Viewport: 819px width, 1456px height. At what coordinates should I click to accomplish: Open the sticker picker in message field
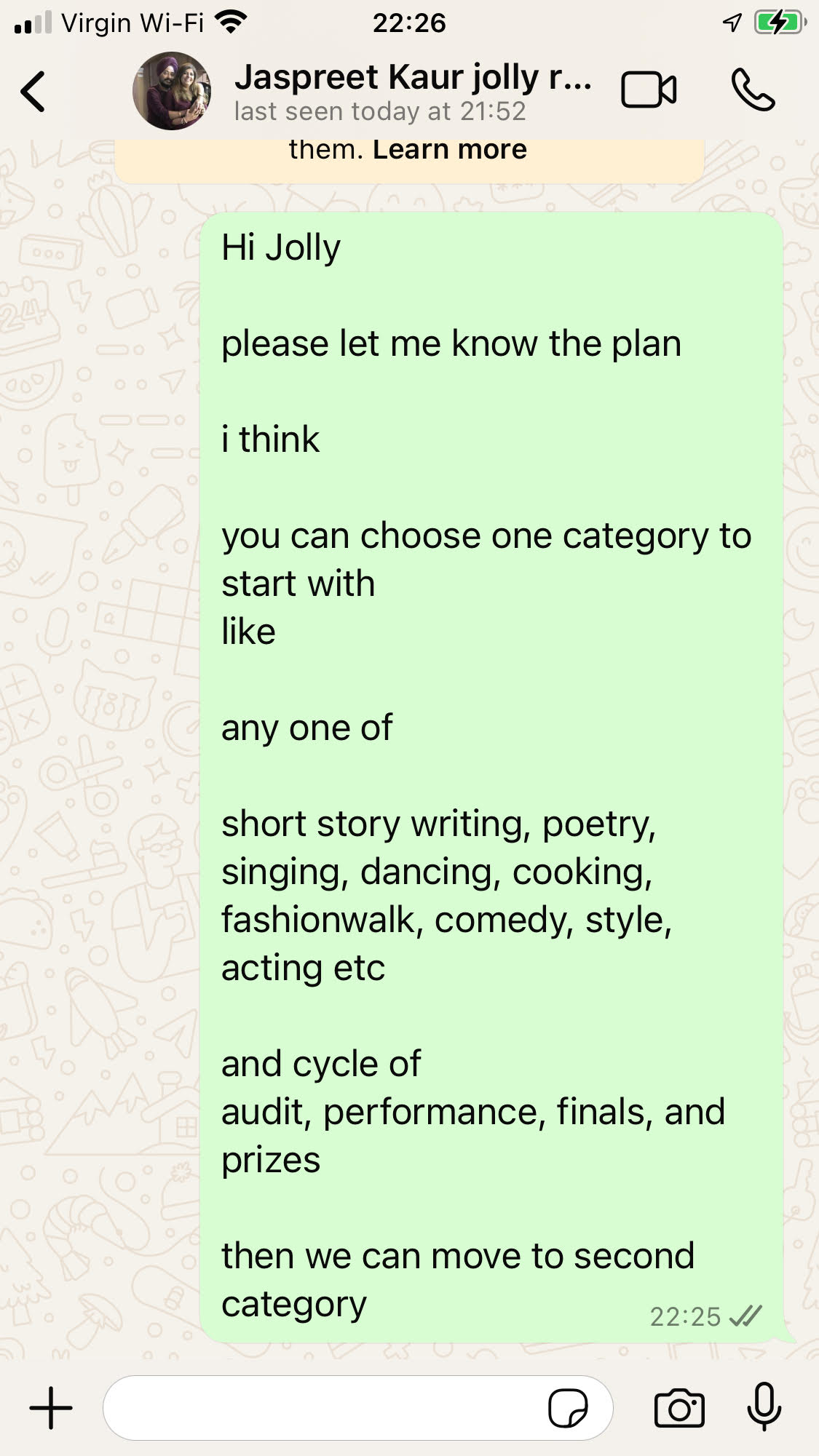pyautogui.click(x=568, y=1408)
